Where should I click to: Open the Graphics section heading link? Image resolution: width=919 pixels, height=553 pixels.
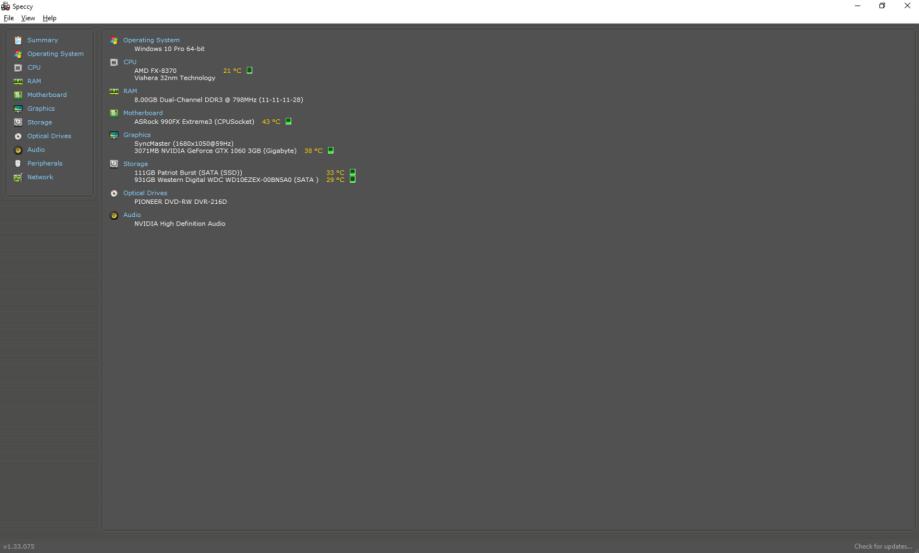coord(137,135)
